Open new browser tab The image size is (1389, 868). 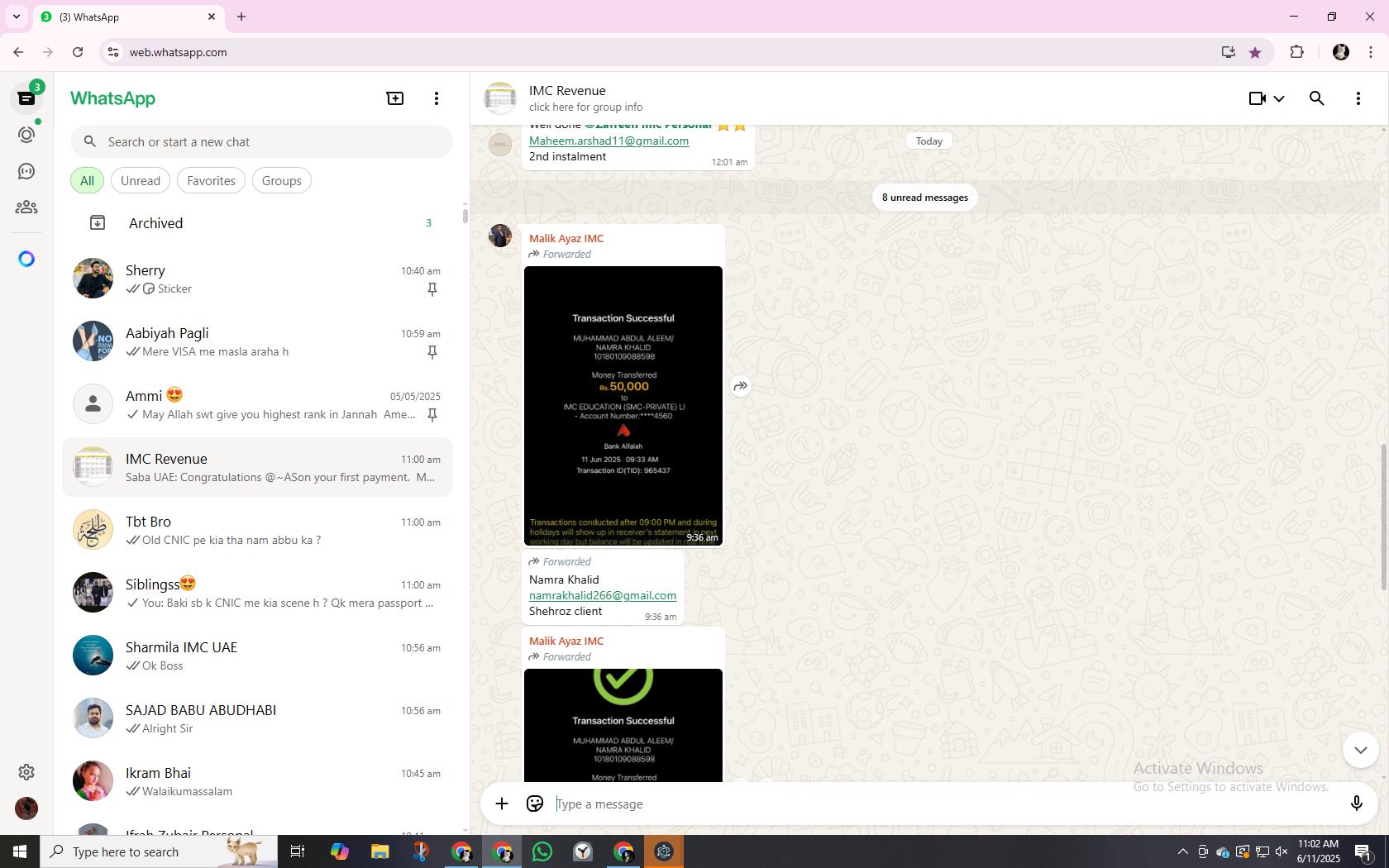coord(241,17)
